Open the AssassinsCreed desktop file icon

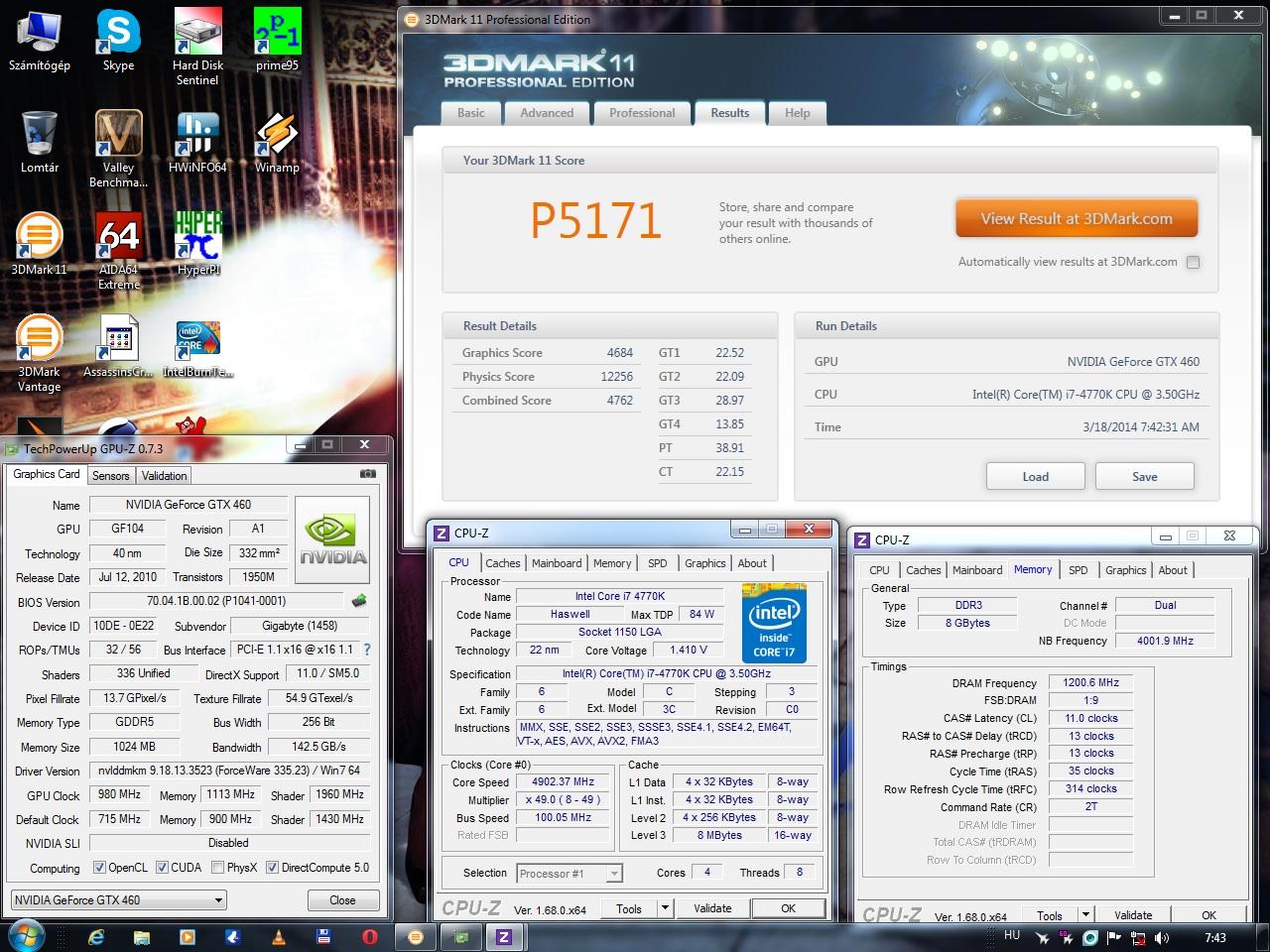pyautogui.click(x=118, y=347)
